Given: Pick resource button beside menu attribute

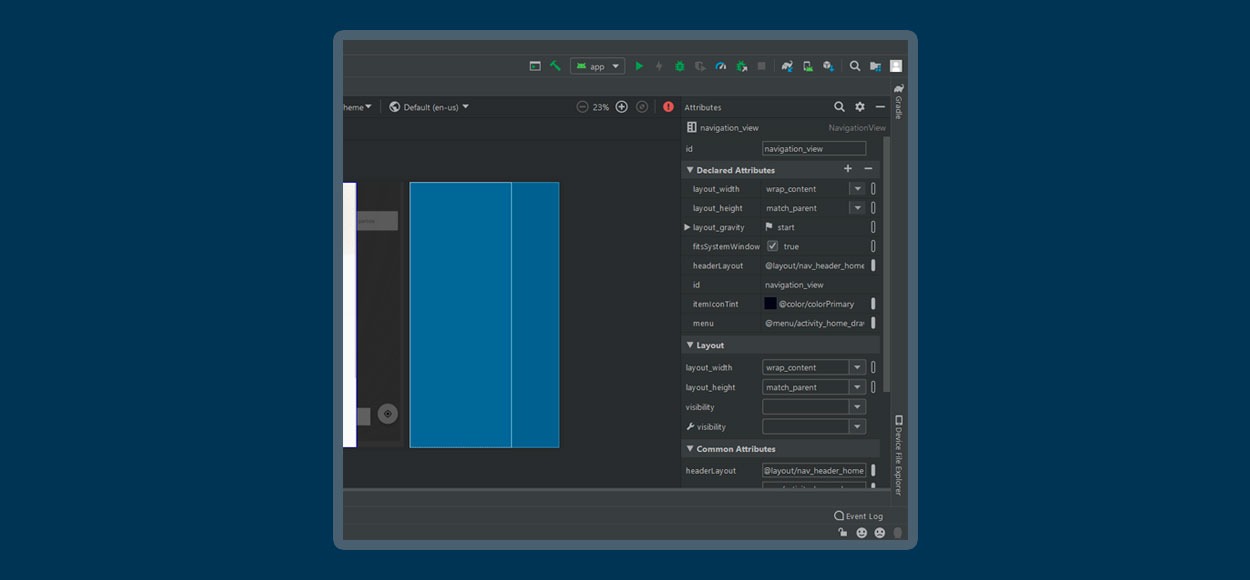Looking at the screenshot, I should tap(873, 323).
